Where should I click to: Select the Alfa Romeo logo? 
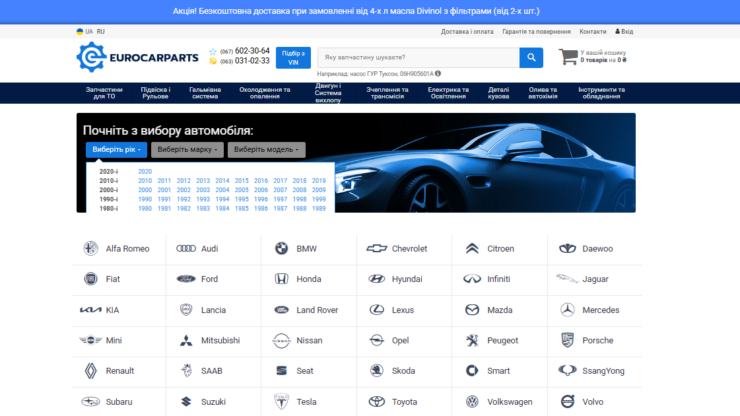[91, 248]
